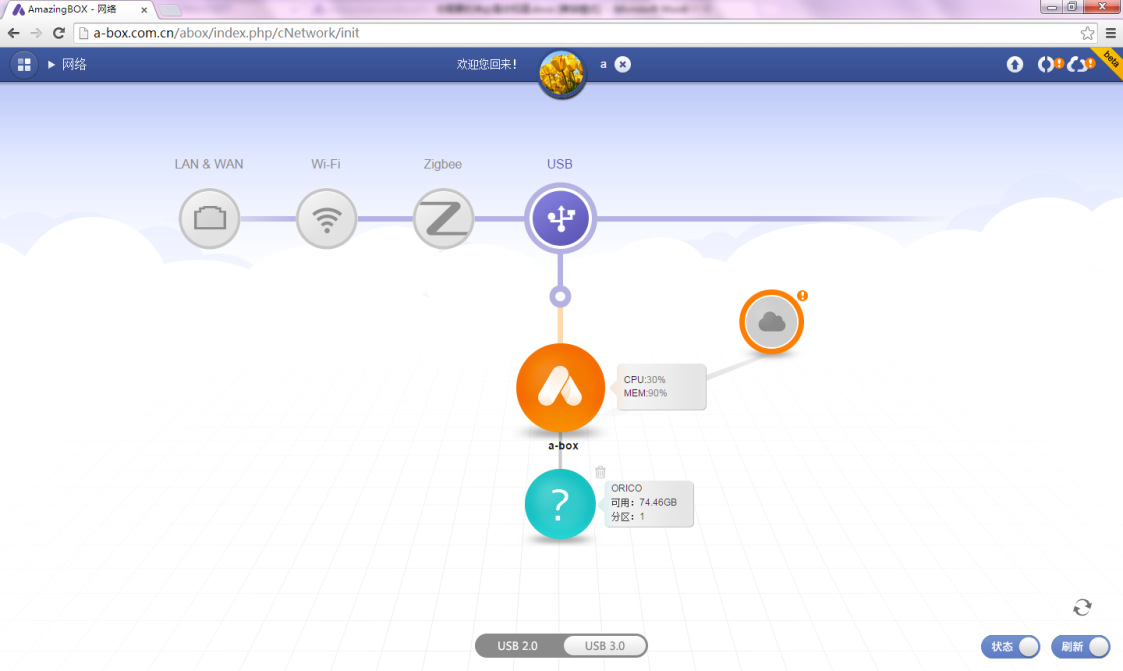Log out using the X next to username
Viewport: 1123px width, 671px height.
pyautogui.click(x=622, y=65)
